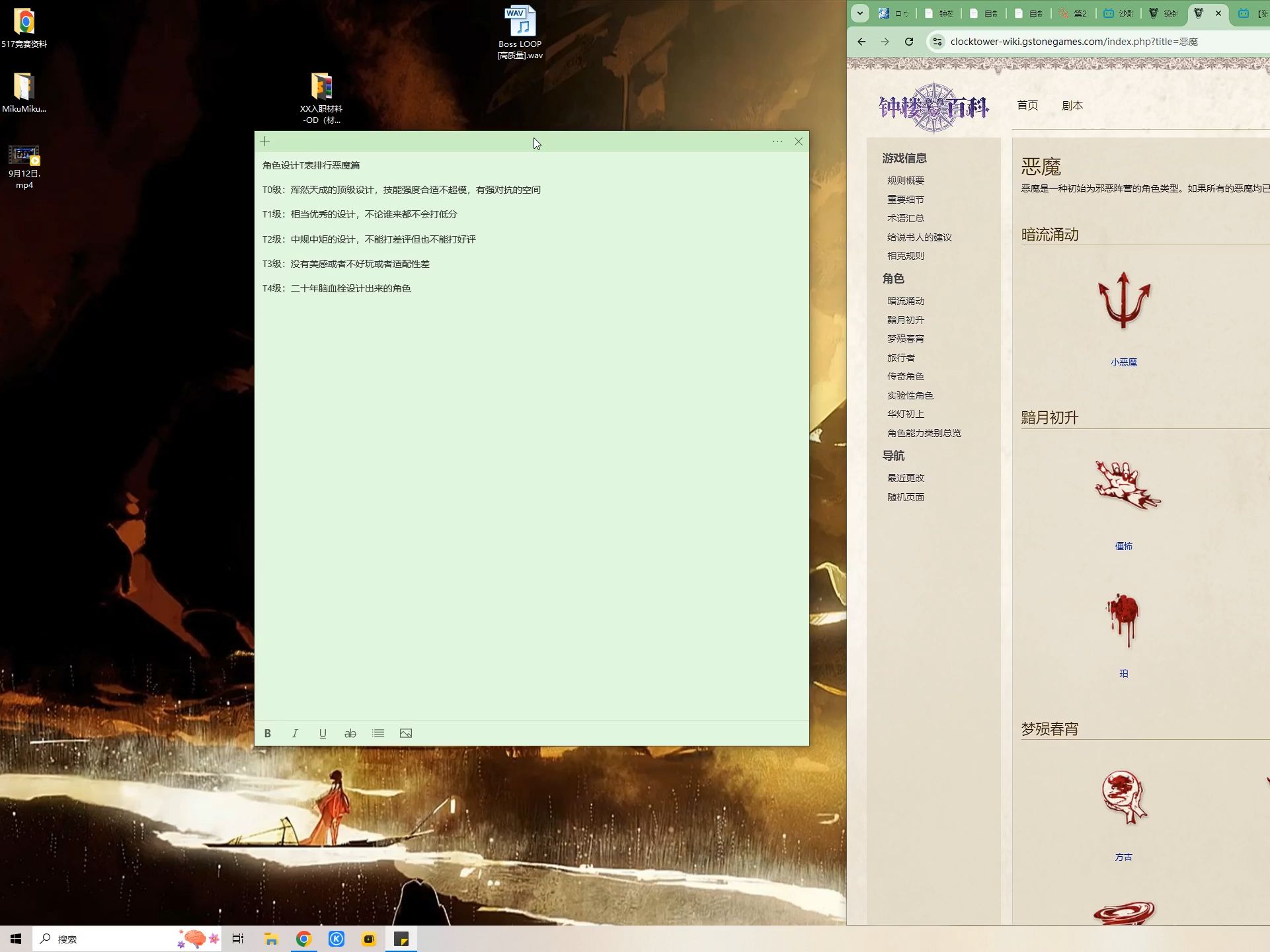Open the 角色能力类别总览 link
The image size is (1270, 952).
[924, 433]
